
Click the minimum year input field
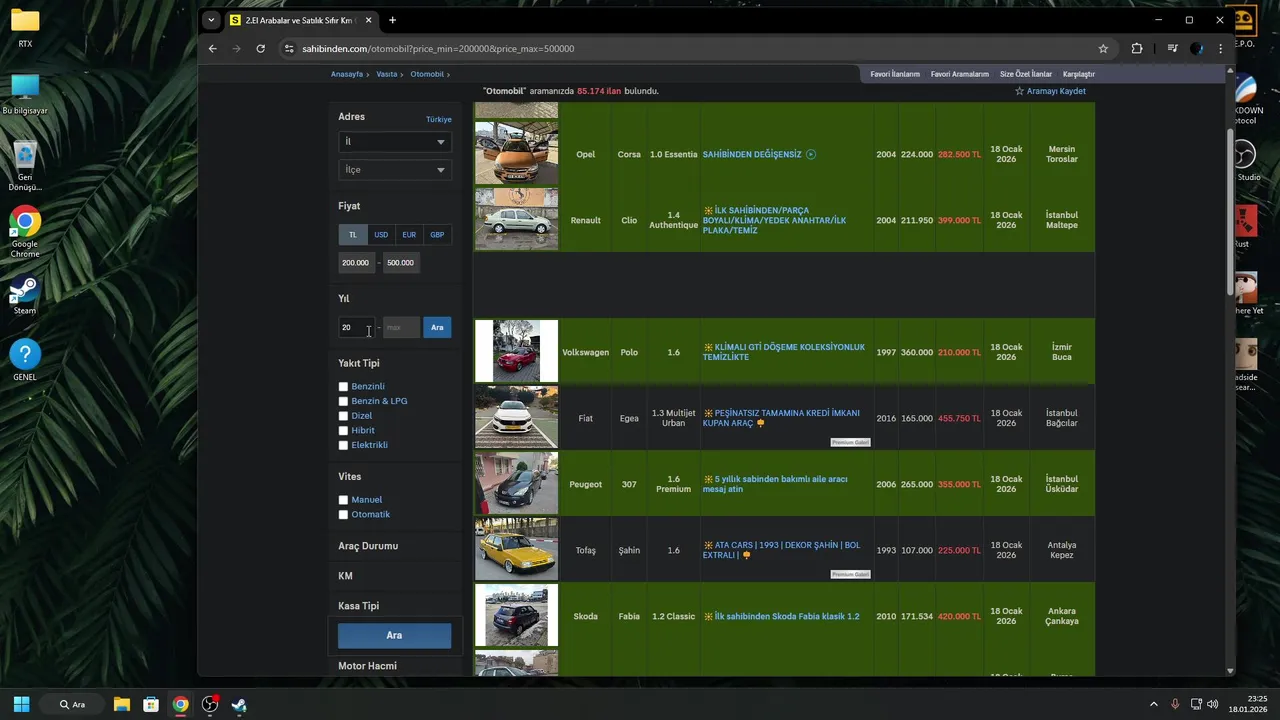tap(357, 327)
